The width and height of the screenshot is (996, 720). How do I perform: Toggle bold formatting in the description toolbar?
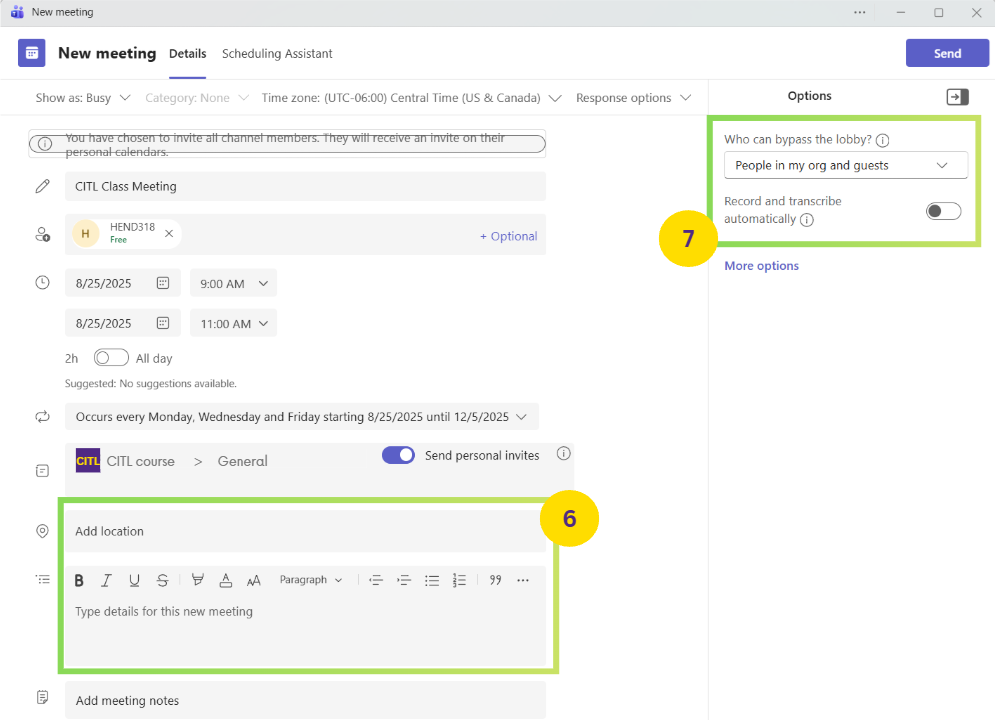[x=79, y=580]
